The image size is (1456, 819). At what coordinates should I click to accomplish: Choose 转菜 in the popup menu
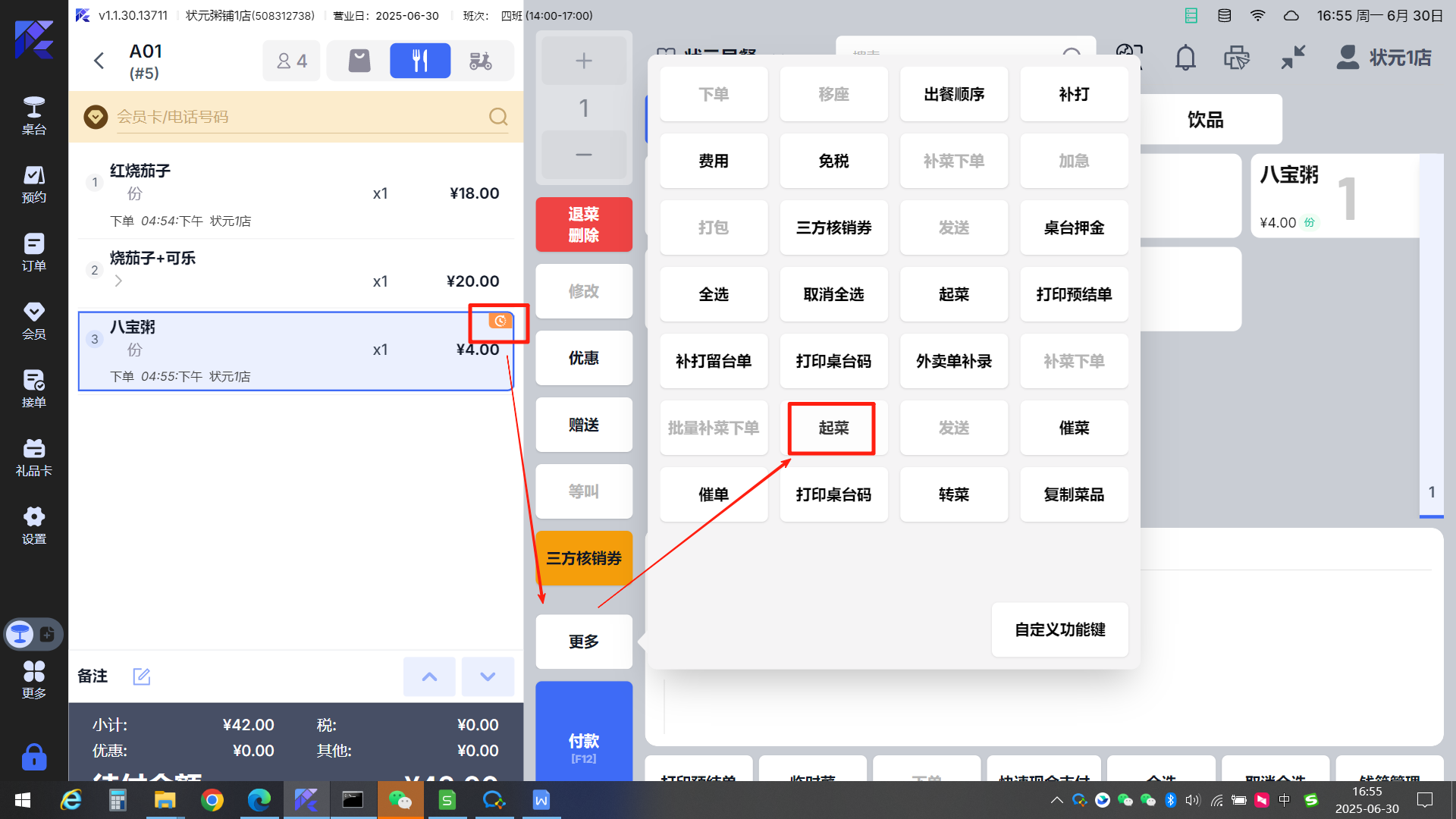pyautogui.click(x=954, y=494)
